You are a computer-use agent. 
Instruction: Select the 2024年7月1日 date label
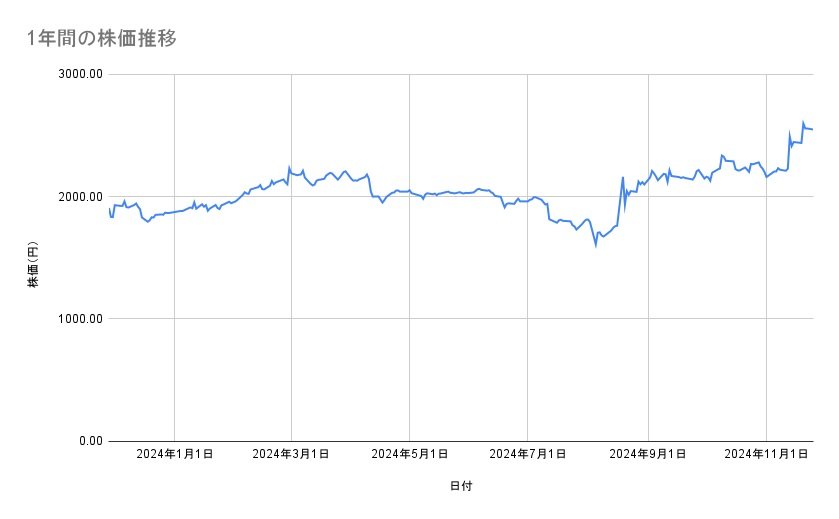tap(528, 454)
